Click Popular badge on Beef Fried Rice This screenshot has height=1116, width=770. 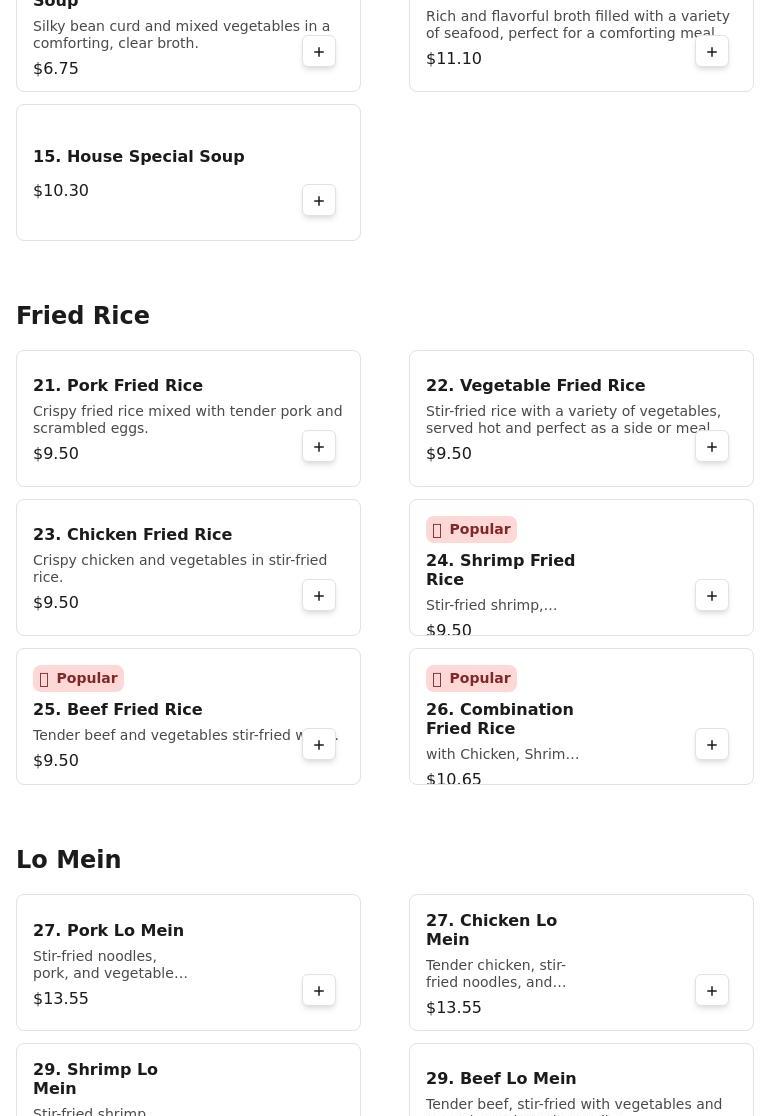78,678
